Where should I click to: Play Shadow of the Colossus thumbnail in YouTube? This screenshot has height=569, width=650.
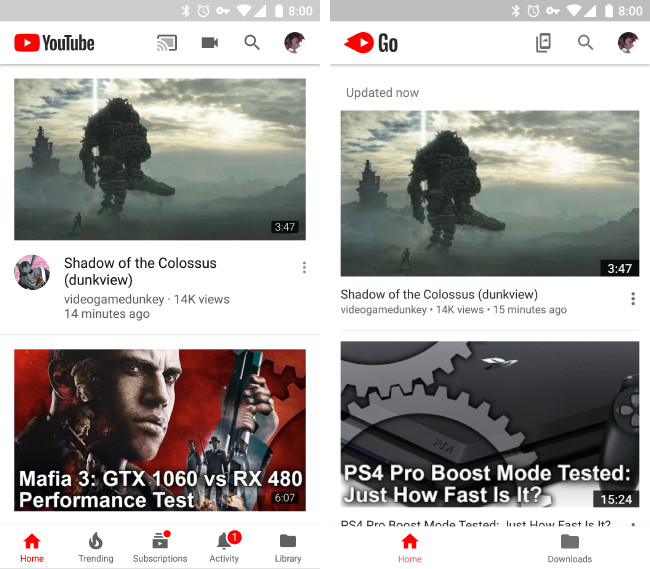click(160, 159)
